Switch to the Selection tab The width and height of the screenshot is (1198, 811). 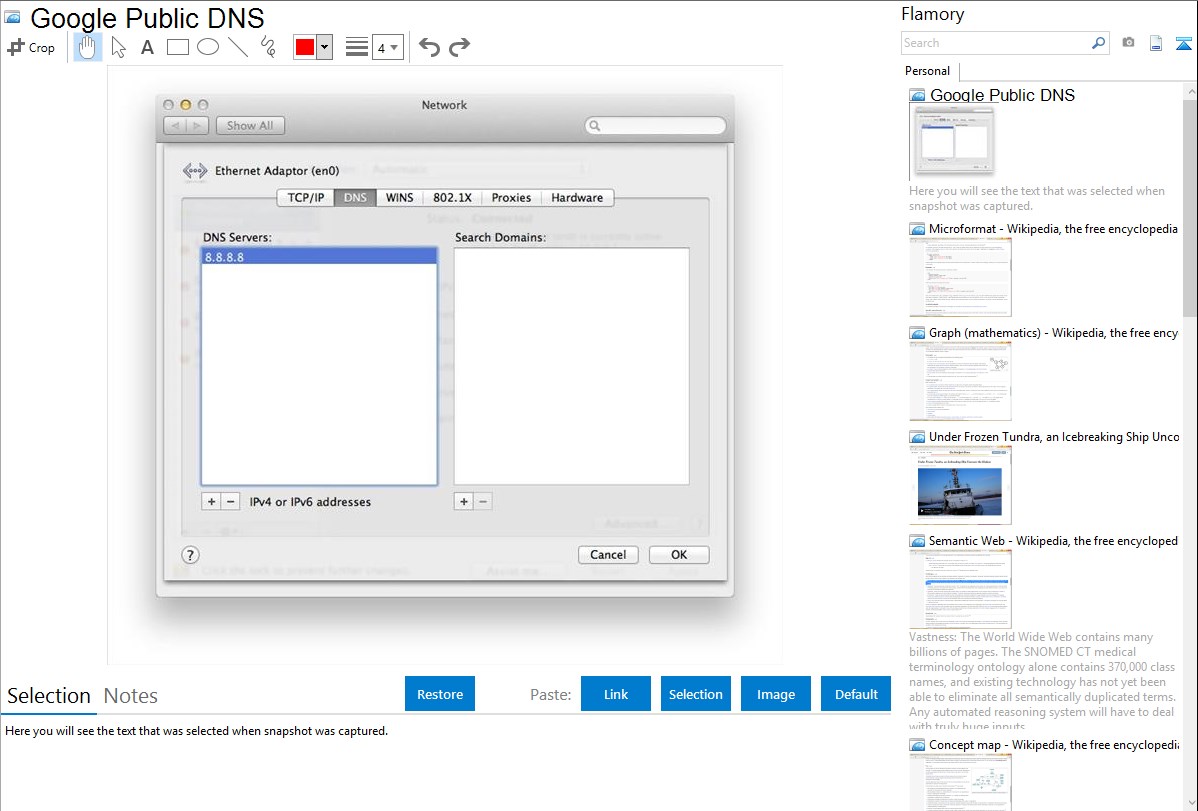coord(49,696)
